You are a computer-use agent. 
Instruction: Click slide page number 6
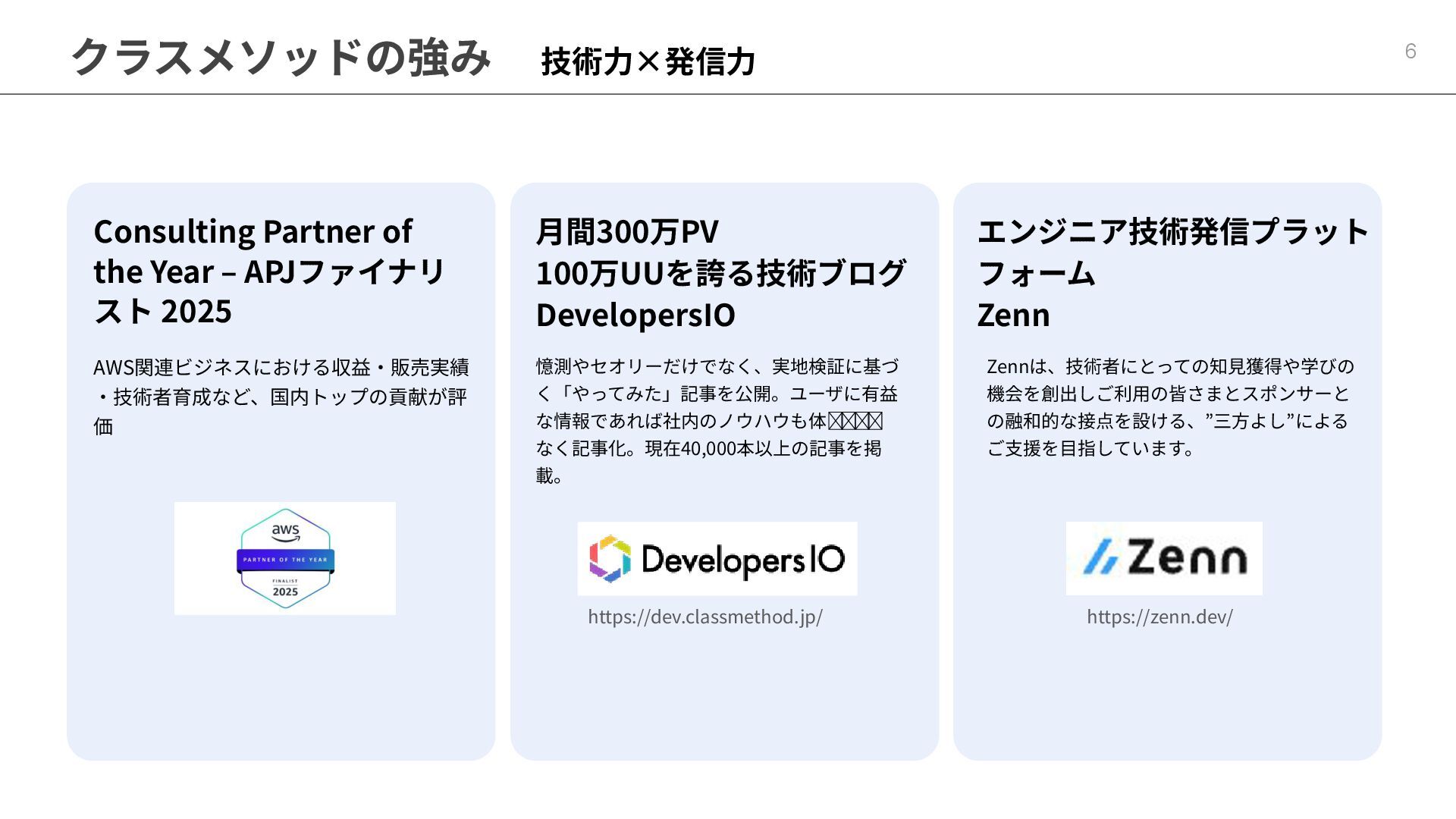click(x=1410, y=51)
